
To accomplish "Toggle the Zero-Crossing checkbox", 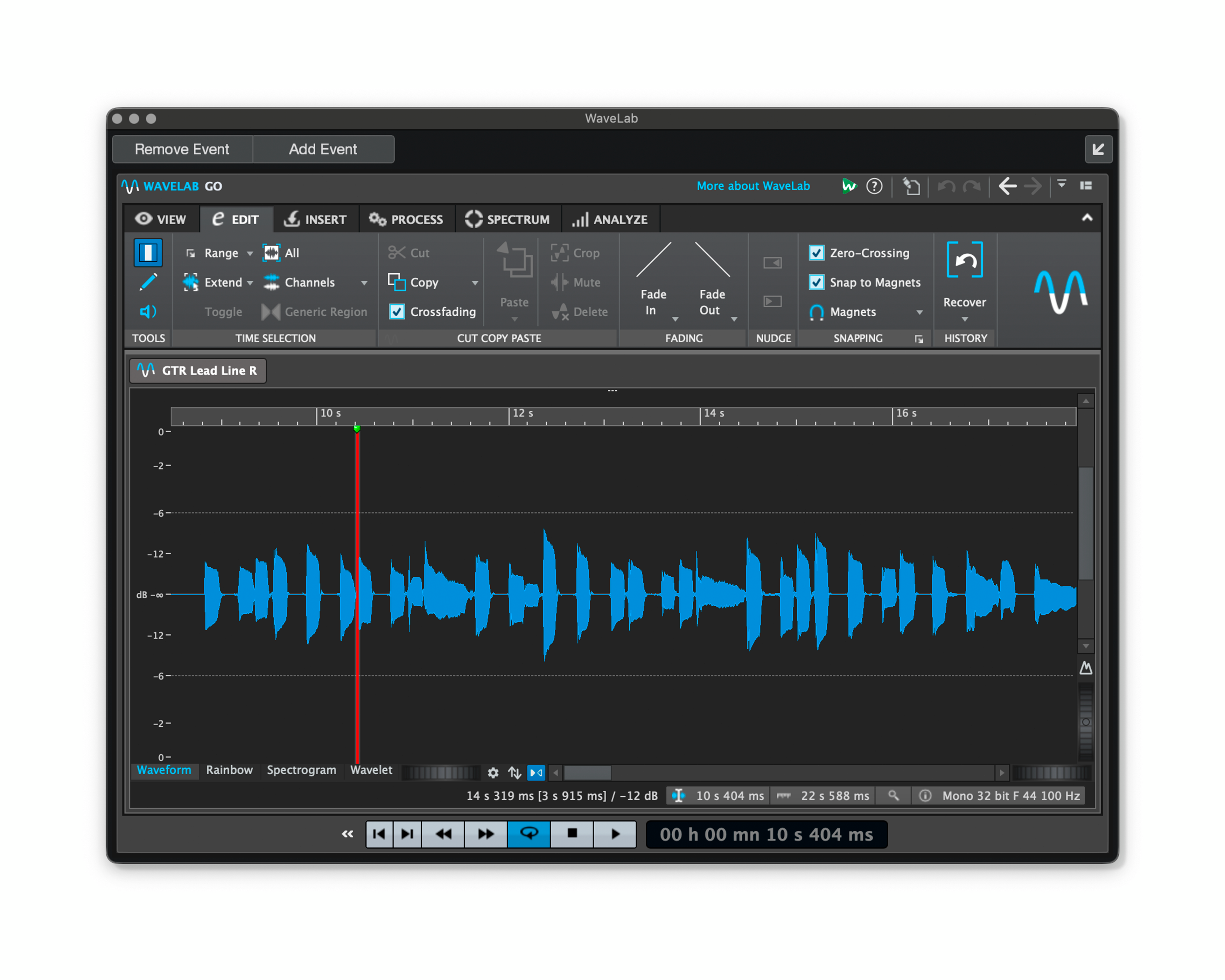I will [817, 253].
